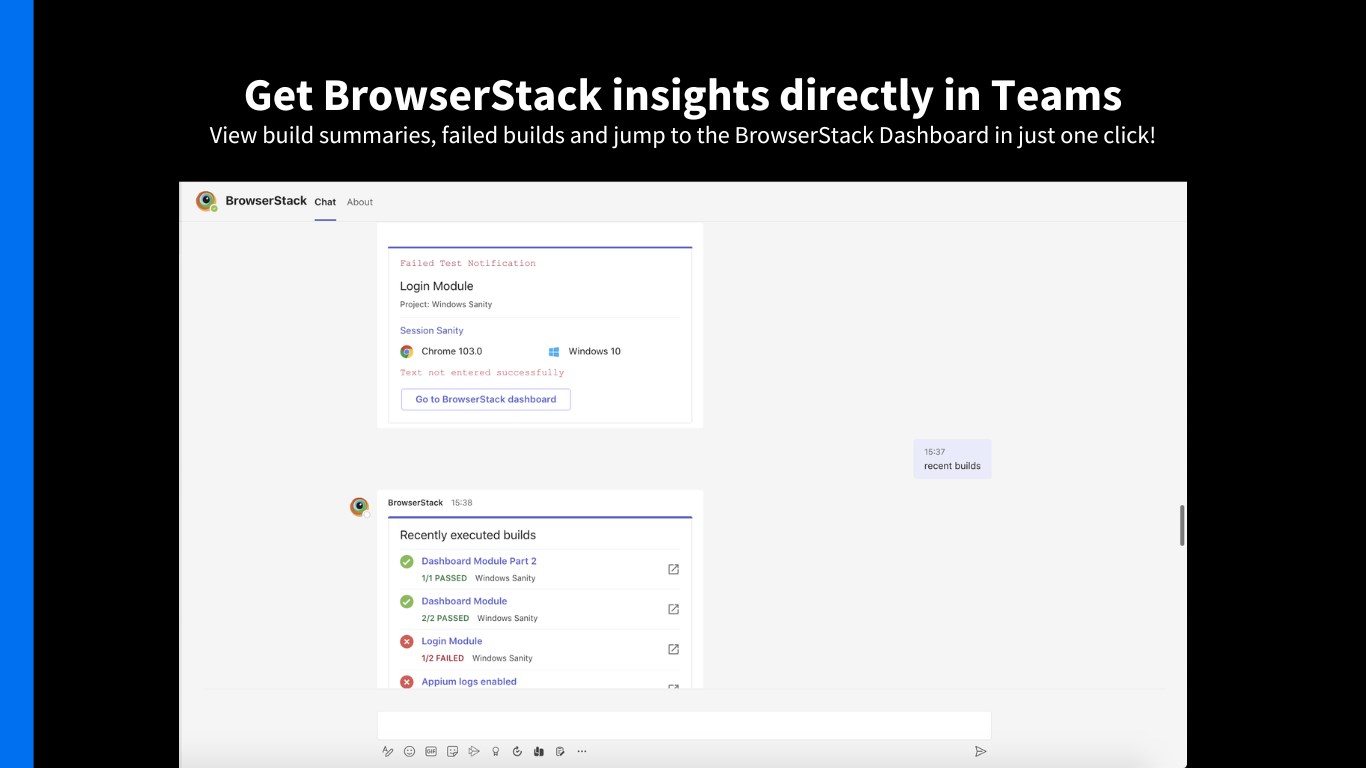Click the notepad with pencil icon
Viewport: 1366px width, 768px height.
(x=560, y=751)
